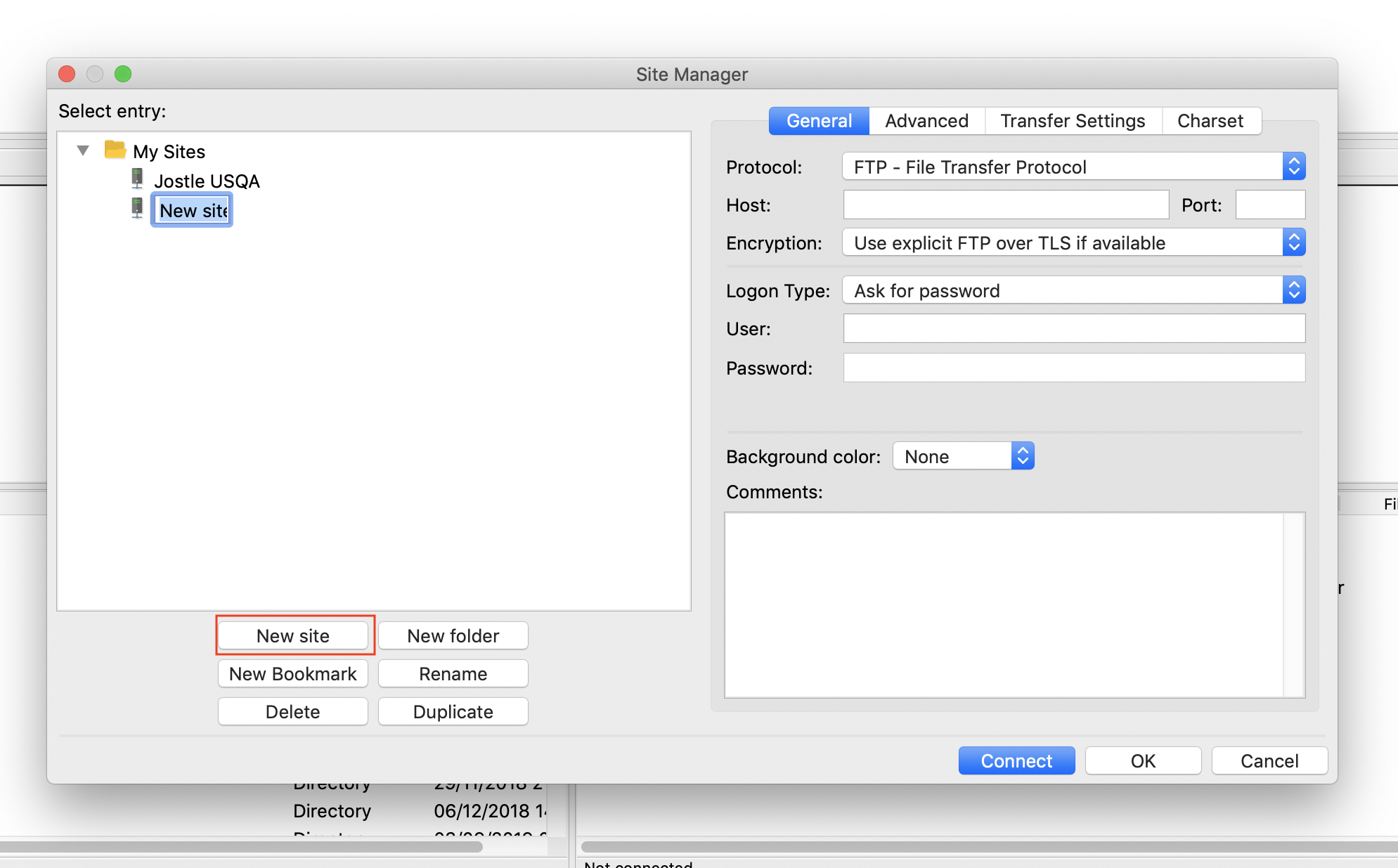This screenshot has height=868, width=1398.
Task: Click the New site name edit field
Action: click(192, 211)
